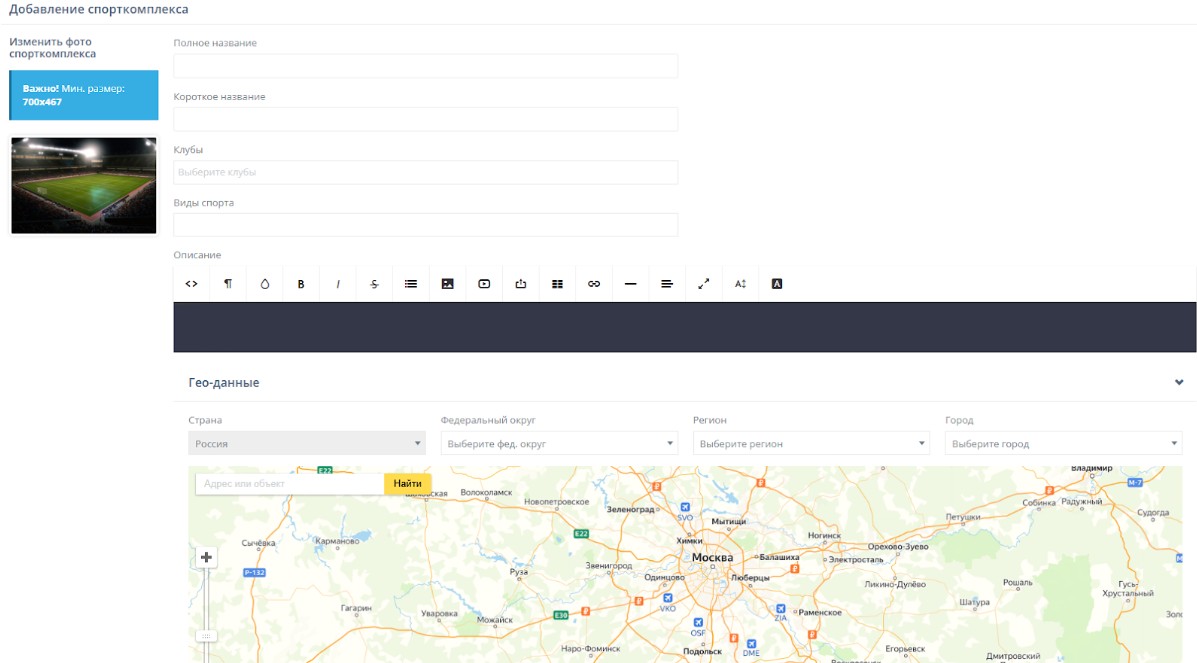
Task: Click the Изменить фото спорткомплекса label
Action: (x=53, y=47)
